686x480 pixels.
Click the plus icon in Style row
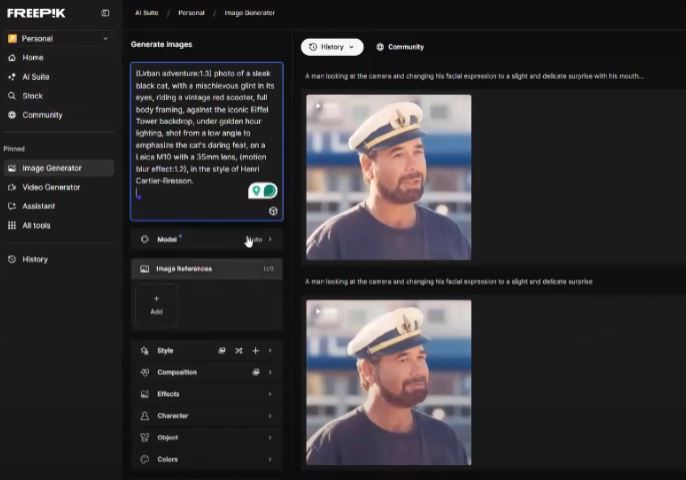tap(255, 351)
